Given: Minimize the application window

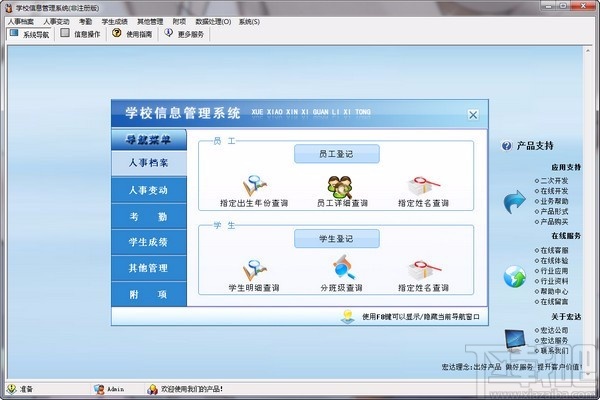Looking at the screenshot, I should click(x=549, y=6).
